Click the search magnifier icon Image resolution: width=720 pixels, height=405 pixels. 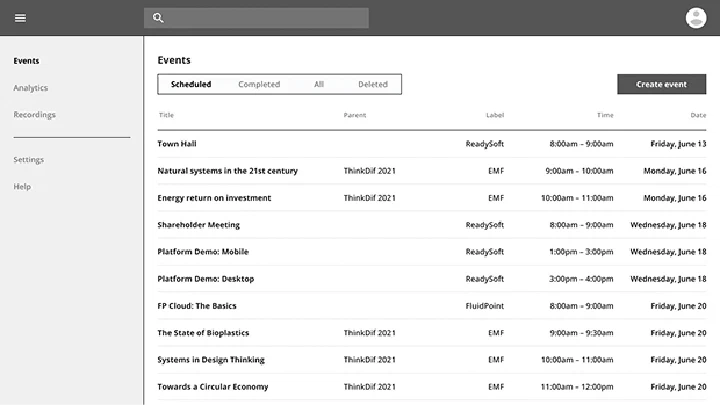158,18
